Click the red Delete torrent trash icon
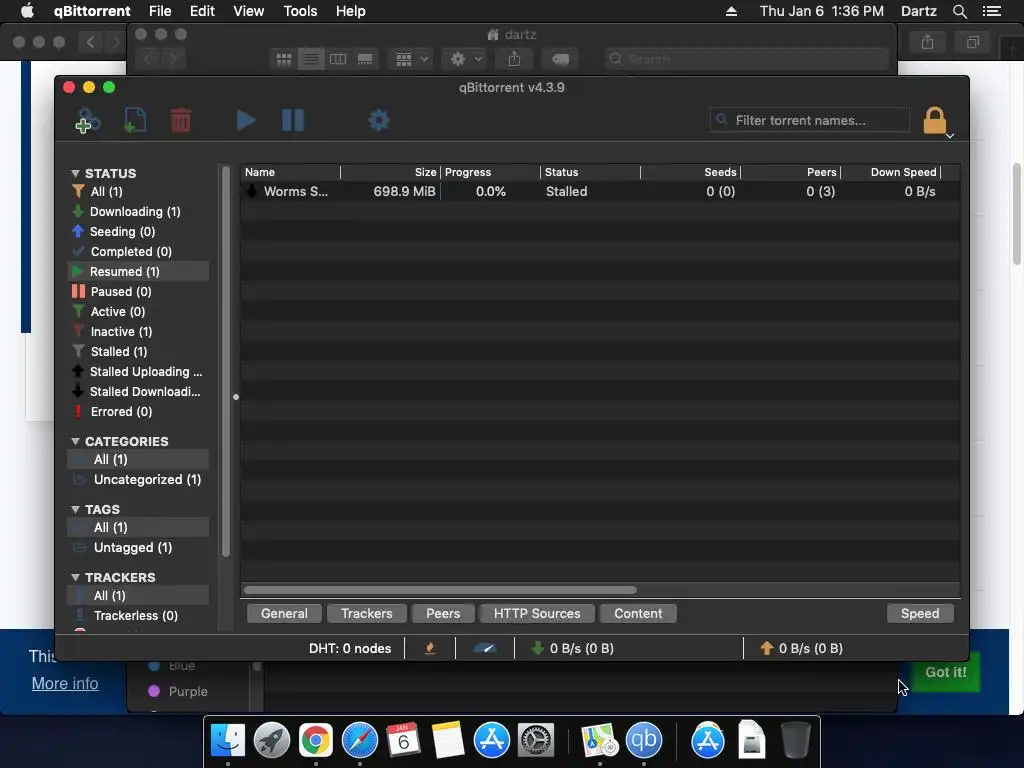 (x=181, y=121)
